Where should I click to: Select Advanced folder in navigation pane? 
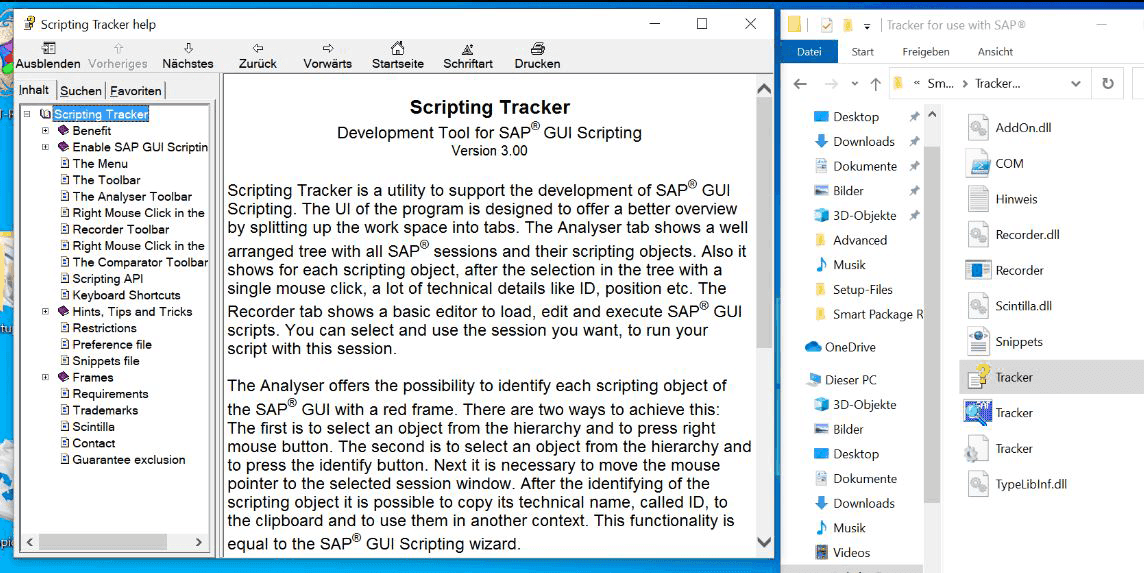(x=859, y=240)
